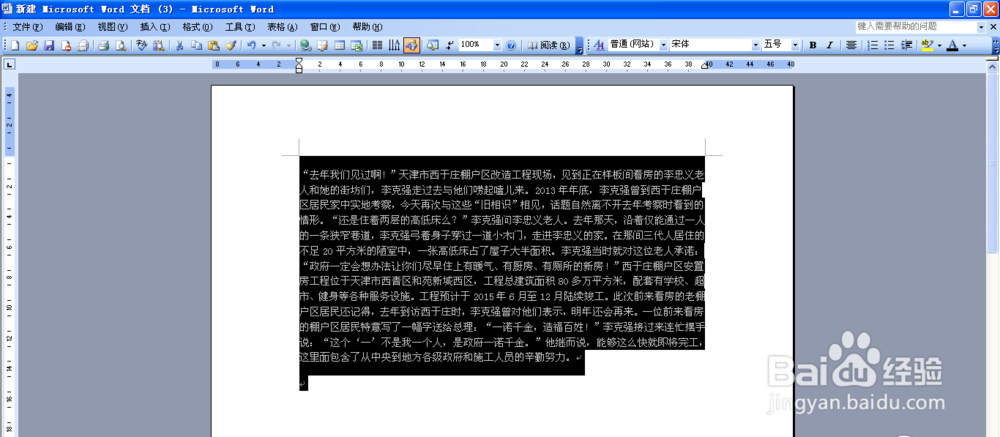Viewport: 1000px width, 437px height.
Task: Click the Columns layout icon
Action: [x=378, y=45]
